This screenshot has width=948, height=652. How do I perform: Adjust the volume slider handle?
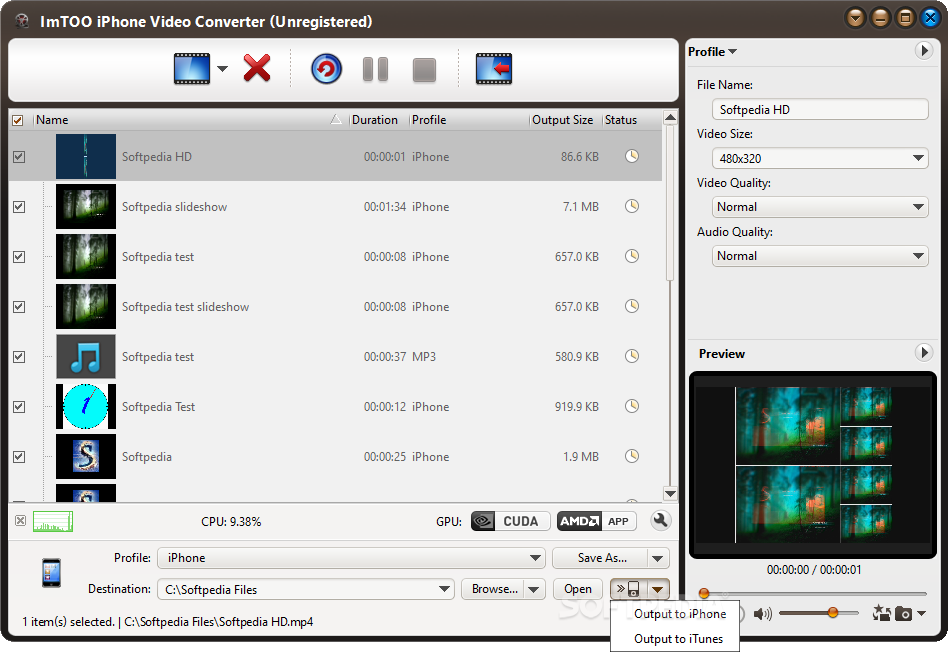click(833, 613)
